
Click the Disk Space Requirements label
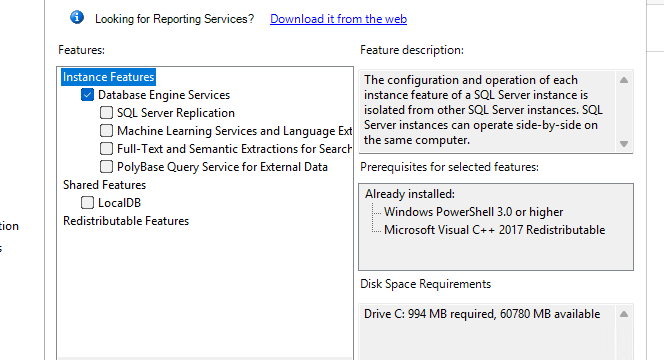point(425,284)
